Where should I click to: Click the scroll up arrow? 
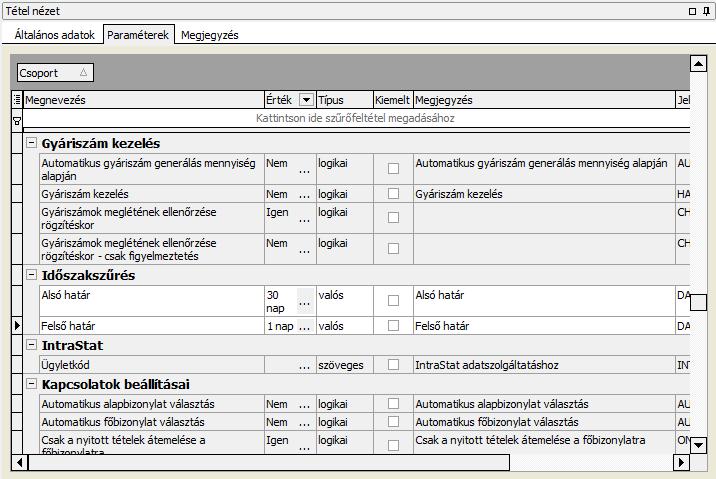click(x=698, y=63)
